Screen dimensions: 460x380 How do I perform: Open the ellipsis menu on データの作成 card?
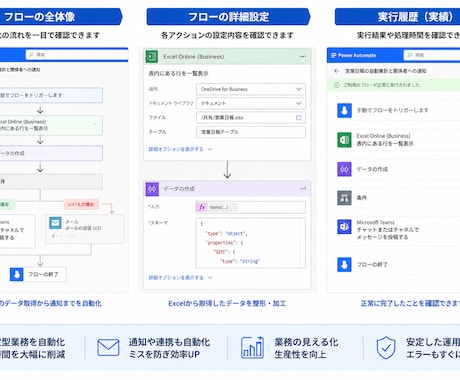303,189
